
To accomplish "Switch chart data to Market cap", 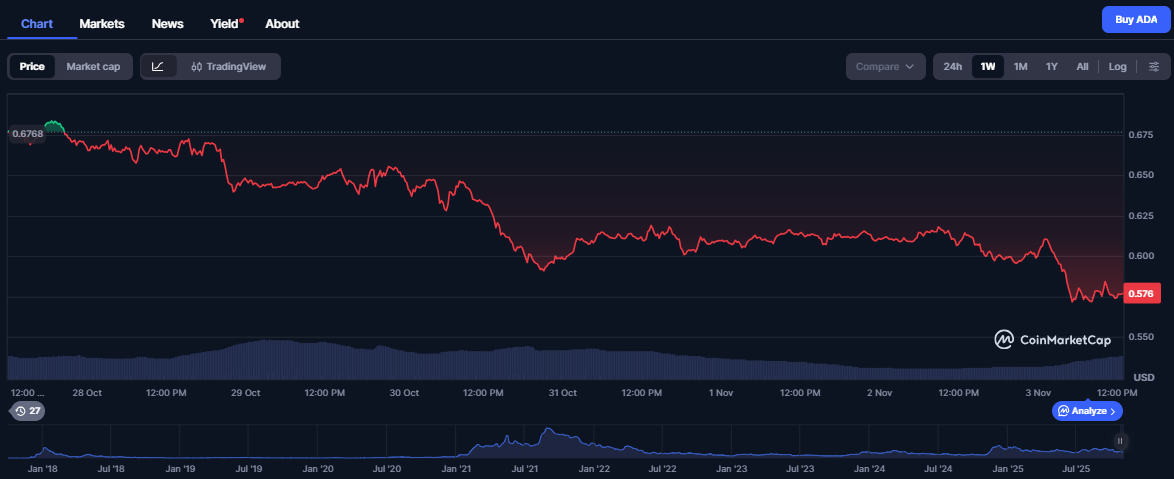I will point(93,67).
